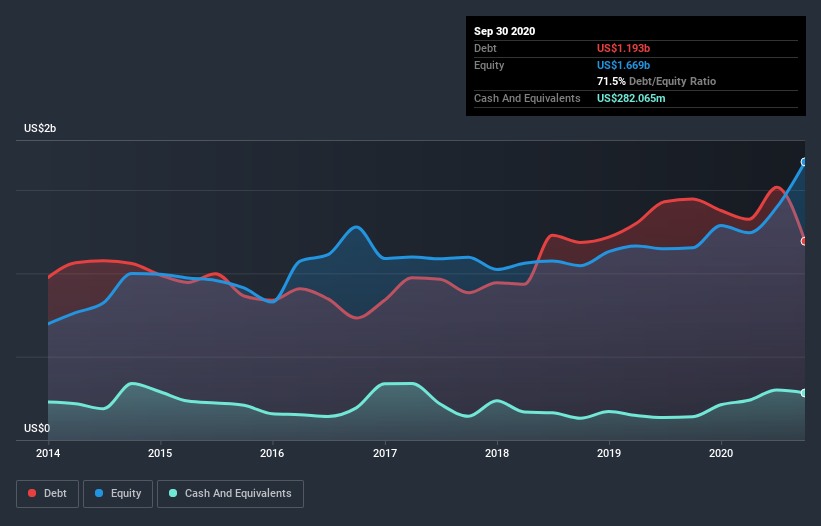
Task: Click the 2016 axis label
Action: pyautogui.click(x=272, y=453)
